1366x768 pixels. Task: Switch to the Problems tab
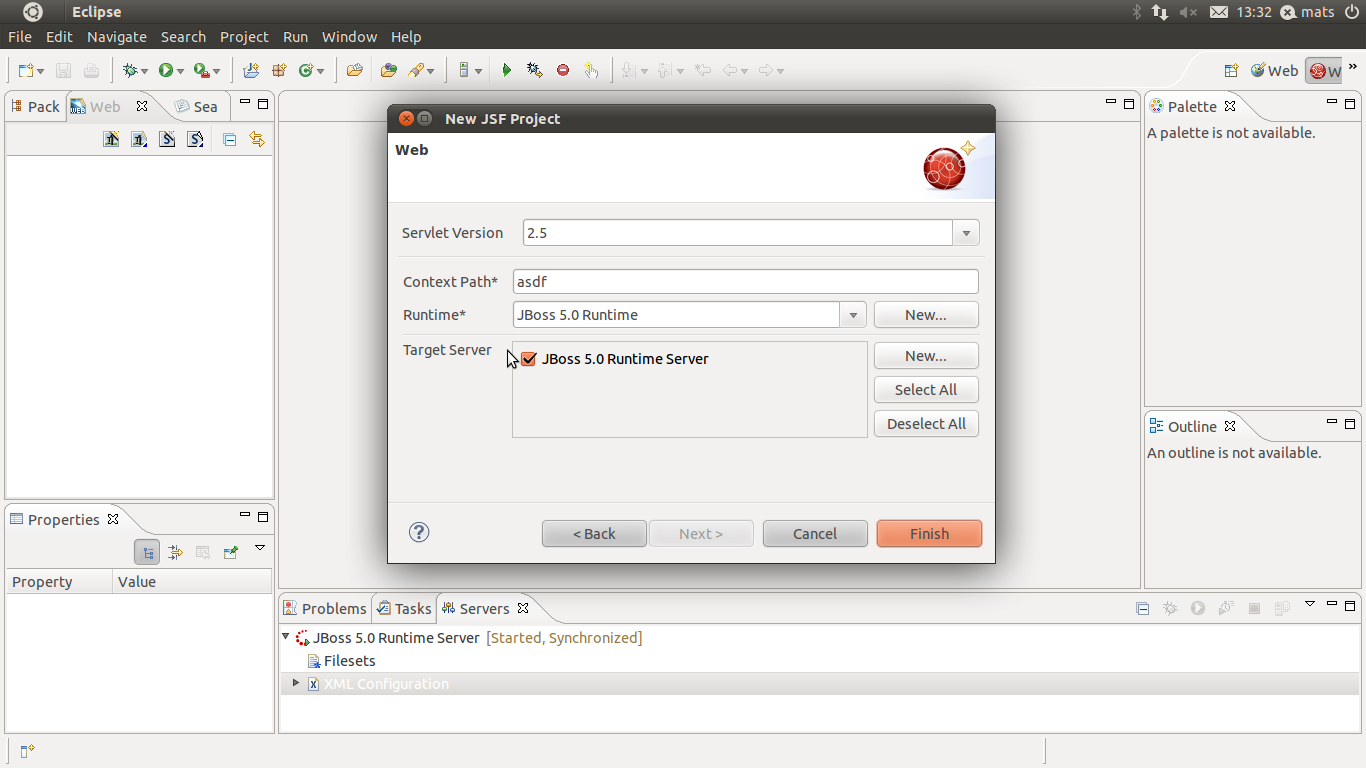tap(325, 608)
